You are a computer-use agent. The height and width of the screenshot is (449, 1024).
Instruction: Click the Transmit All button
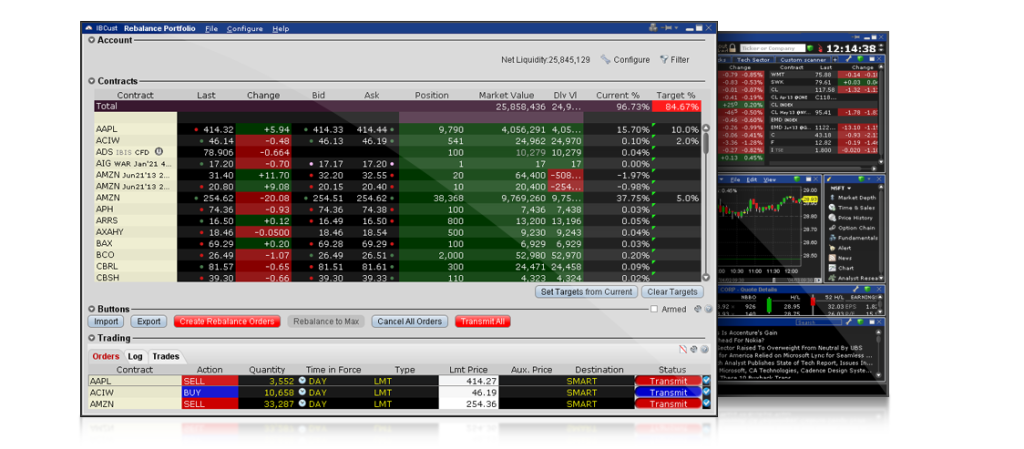pyautogui.click(x=483, y=321)
